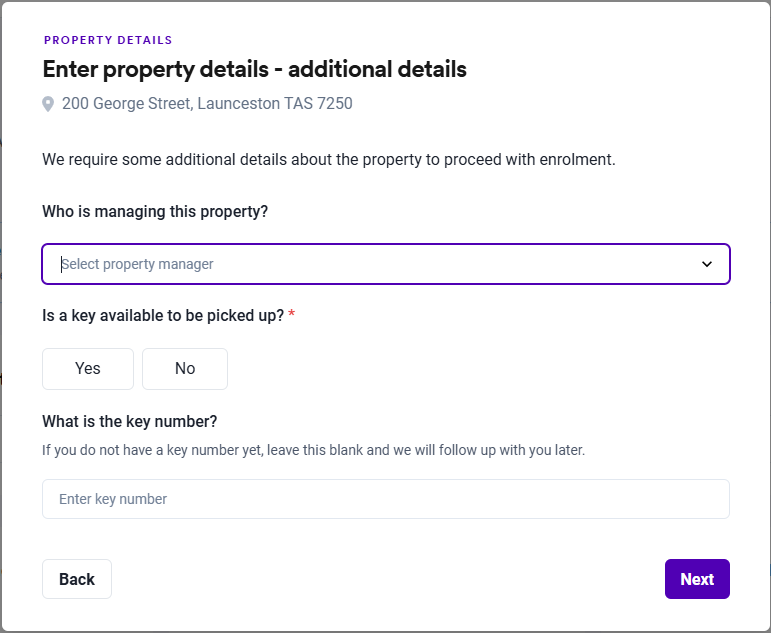Focus the Select property manager combo box
The height and width of the screenshot is (633, 771).
click(370, 264)
